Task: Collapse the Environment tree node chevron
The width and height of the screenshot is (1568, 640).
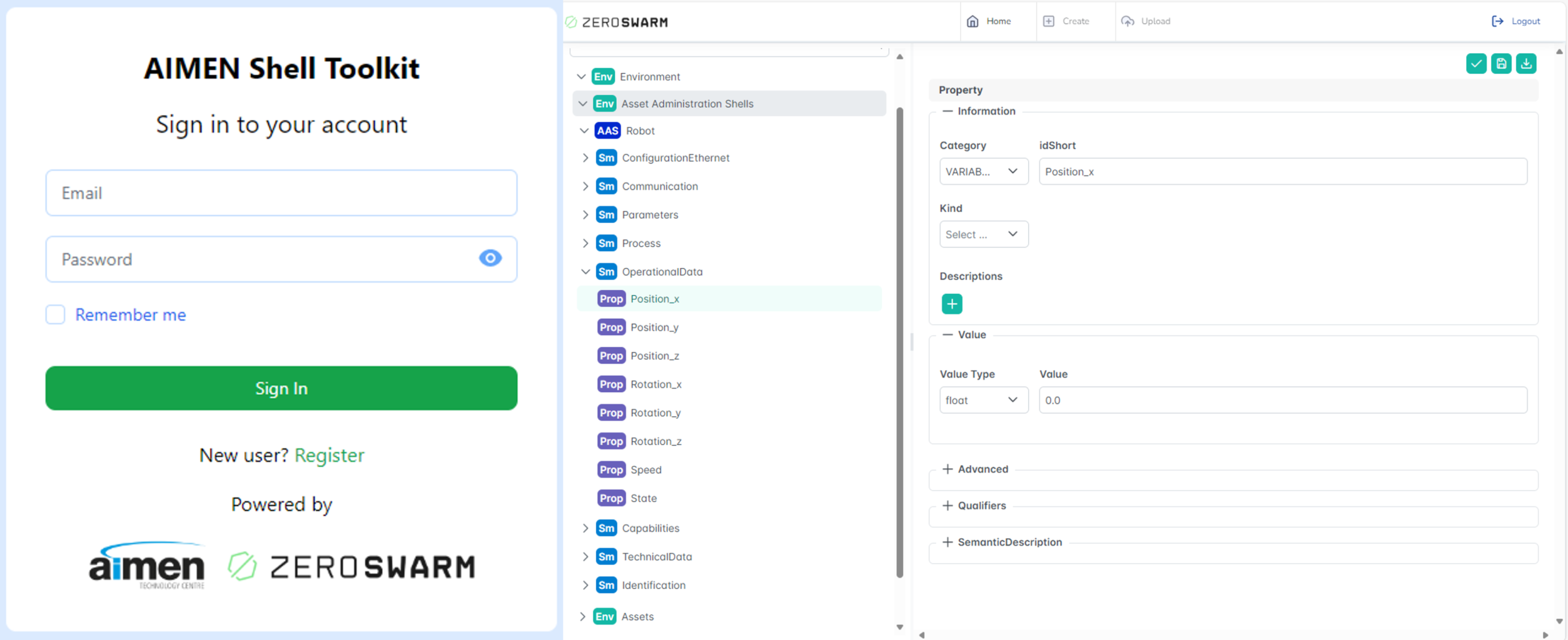Action: [581, 76]
